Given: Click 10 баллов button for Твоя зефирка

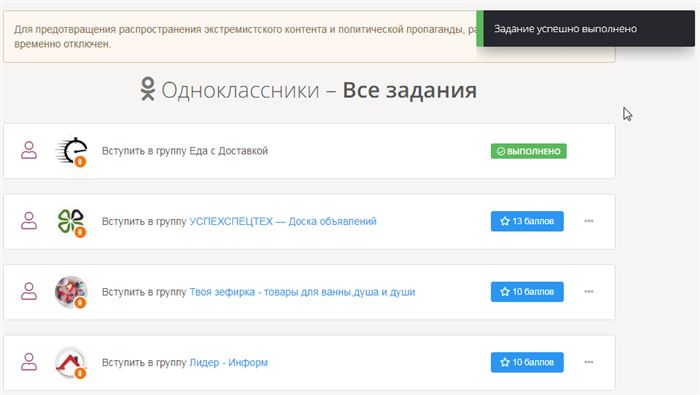Looking at the screenshot, I should (527, 291).
